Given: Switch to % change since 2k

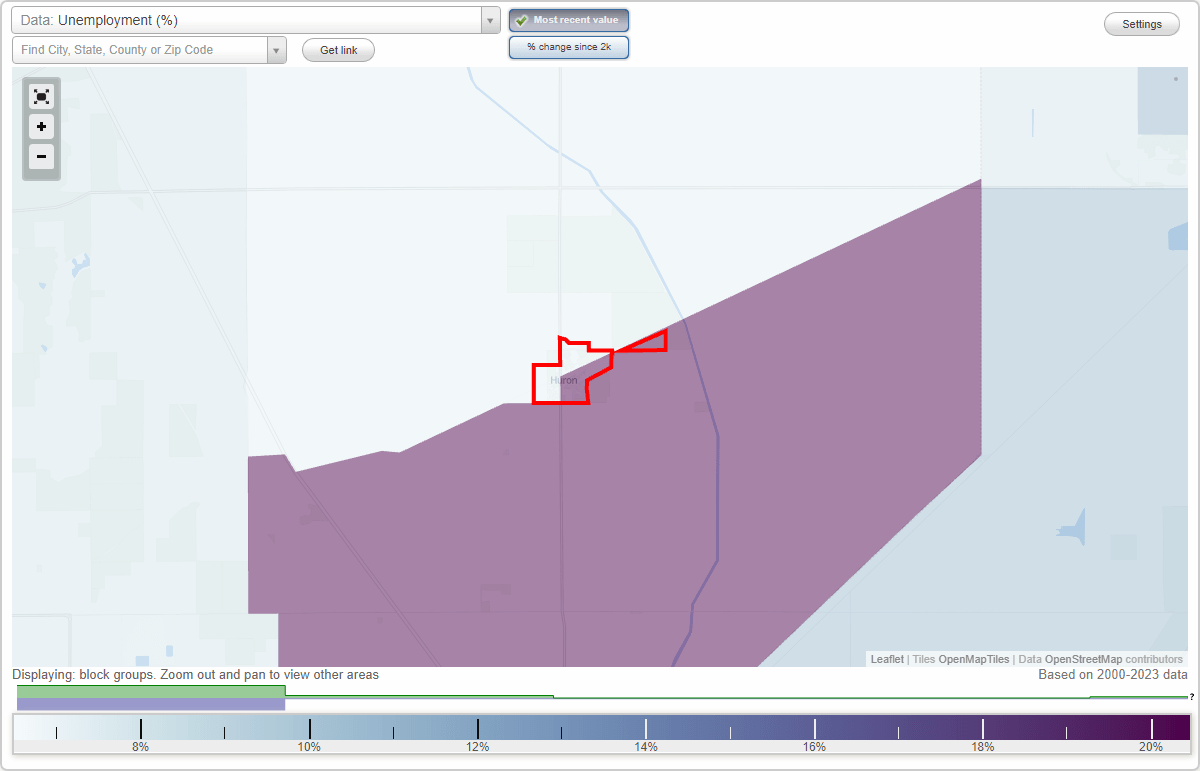Looking at the screenshot, I should pyautogui.click(x=569, y=47).
